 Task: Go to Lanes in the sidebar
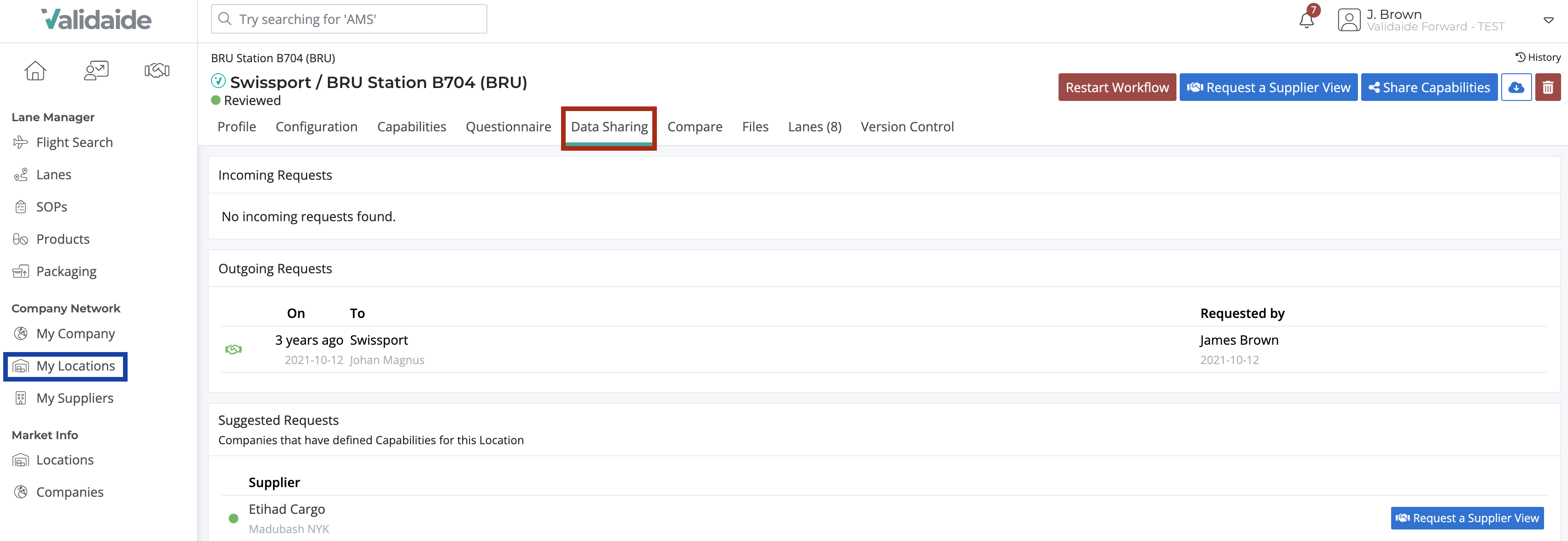click(53, 175)
